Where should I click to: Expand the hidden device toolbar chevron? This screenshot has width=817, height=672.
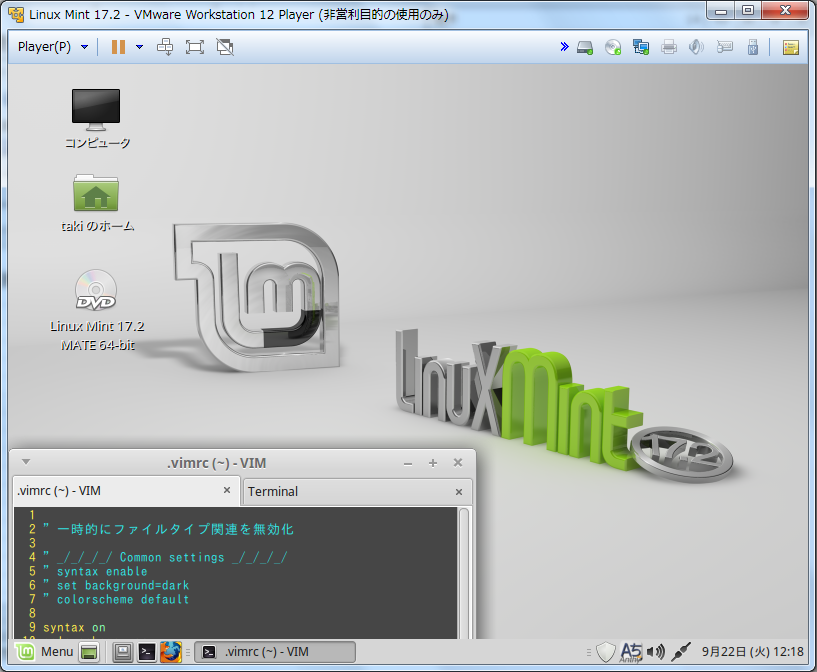[564, 47]
